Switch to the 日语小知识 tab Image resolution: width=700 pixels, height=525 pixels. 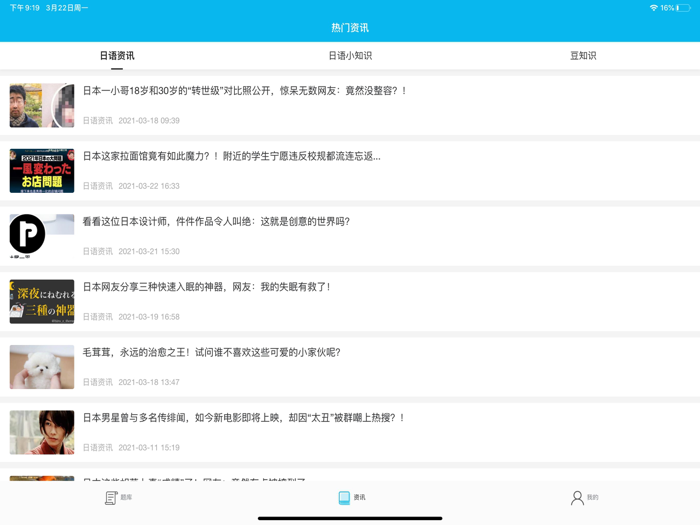coord(350,56)
